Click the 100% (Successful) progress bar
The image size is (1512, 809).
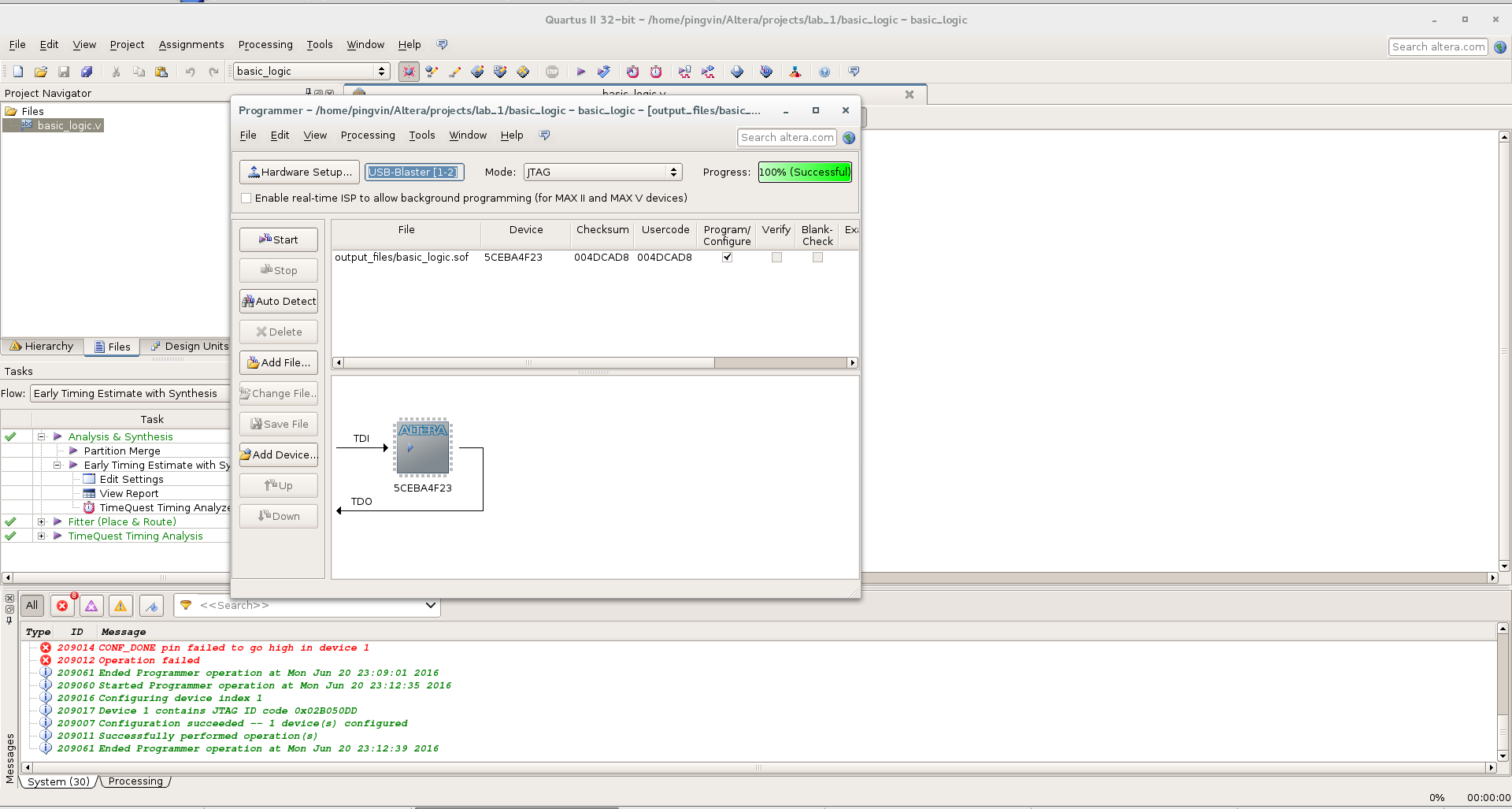point(805,173)
